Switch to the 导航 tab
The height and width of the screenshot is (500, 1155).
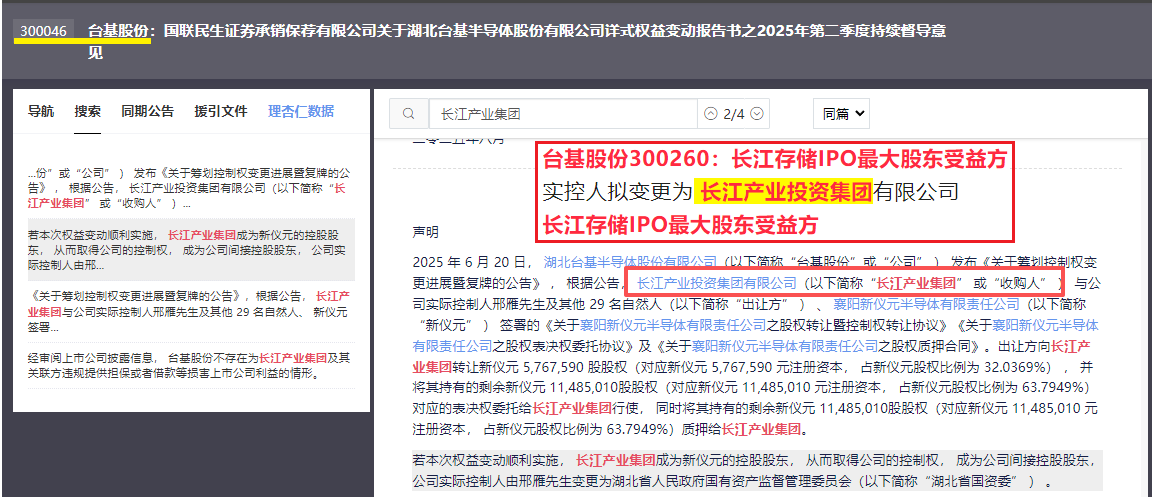click(x=41, y=112)
